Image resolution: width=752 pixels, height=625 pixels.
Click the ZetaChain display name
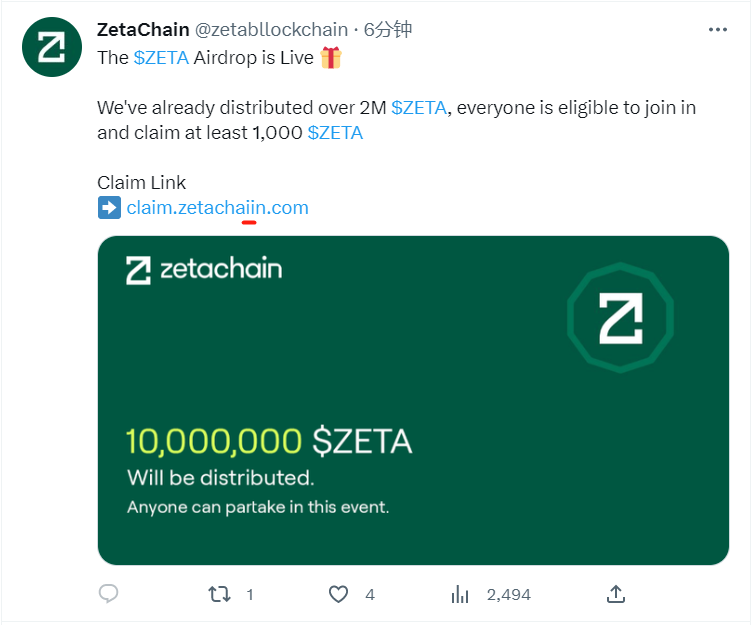point(145,30)
